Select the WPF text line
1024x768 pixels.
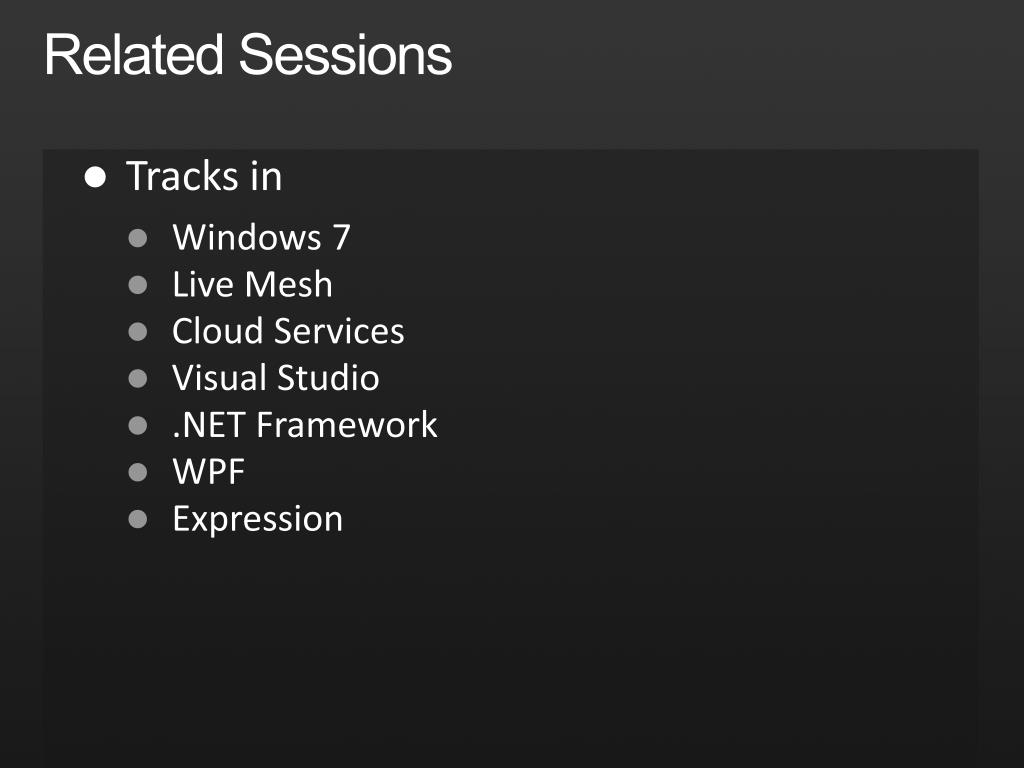208,472
